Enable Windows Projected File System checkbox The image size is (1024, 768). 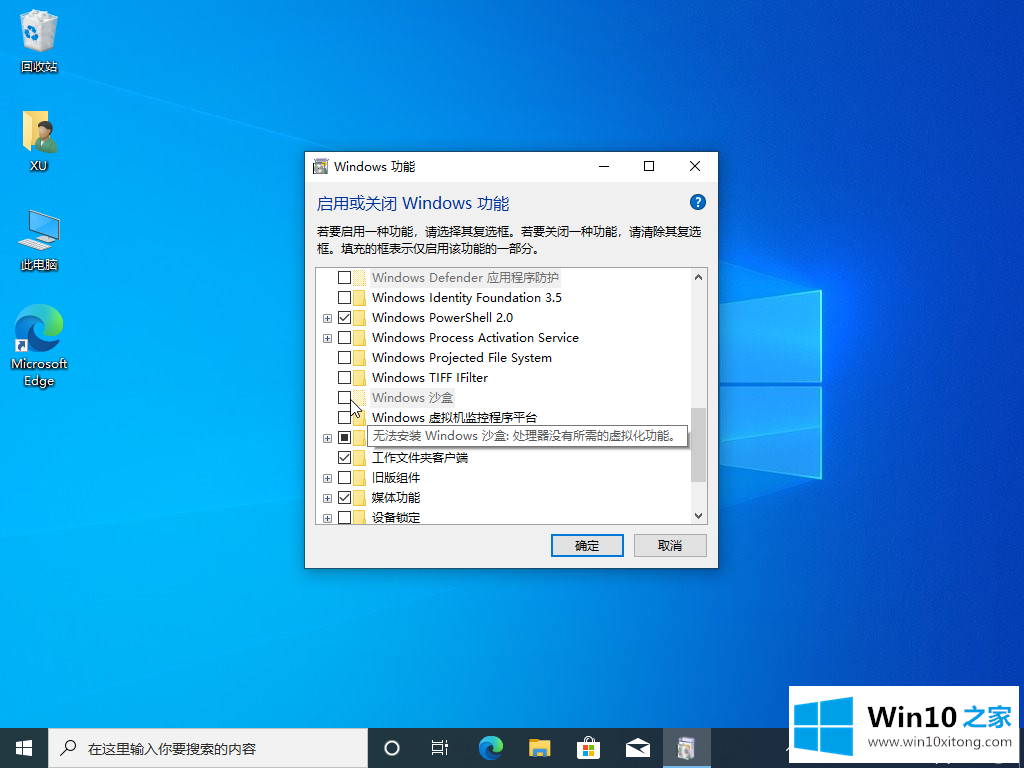[x=344, y=358]
